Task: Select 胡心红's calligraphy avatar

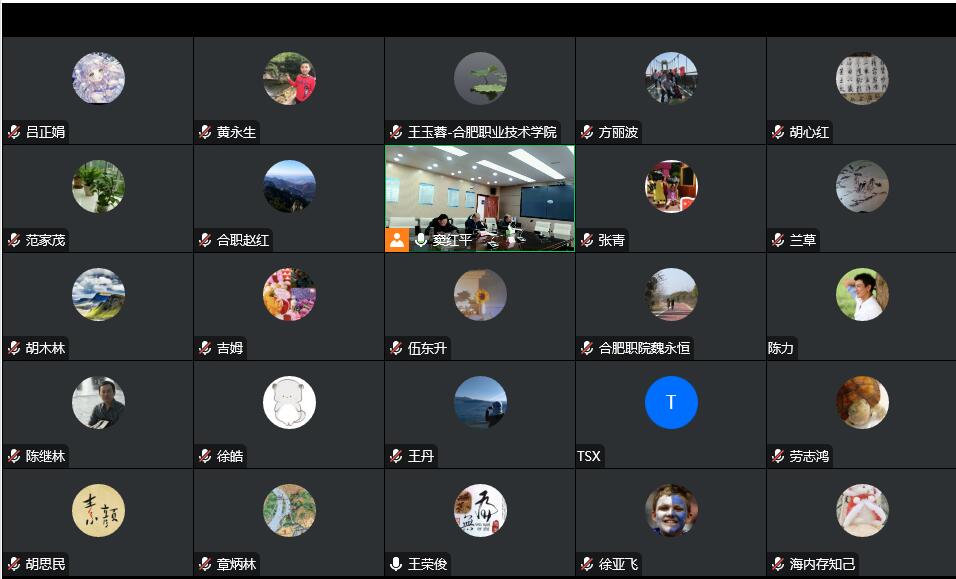Action: click(x=862, y=78)
